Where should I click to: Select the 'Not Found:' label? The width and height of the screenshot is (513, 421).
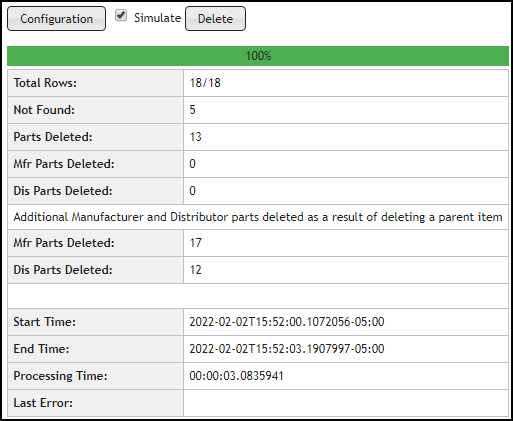click(x=44, y=110)
